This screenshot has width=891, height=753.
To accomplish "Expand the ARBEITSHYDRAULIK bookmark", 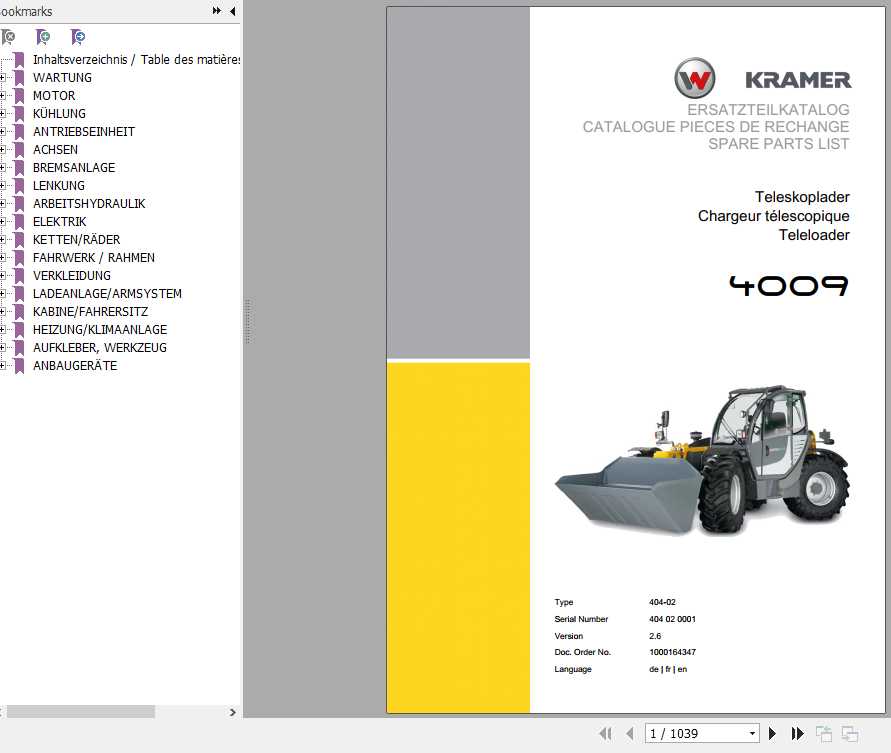I will coord(3,203).
